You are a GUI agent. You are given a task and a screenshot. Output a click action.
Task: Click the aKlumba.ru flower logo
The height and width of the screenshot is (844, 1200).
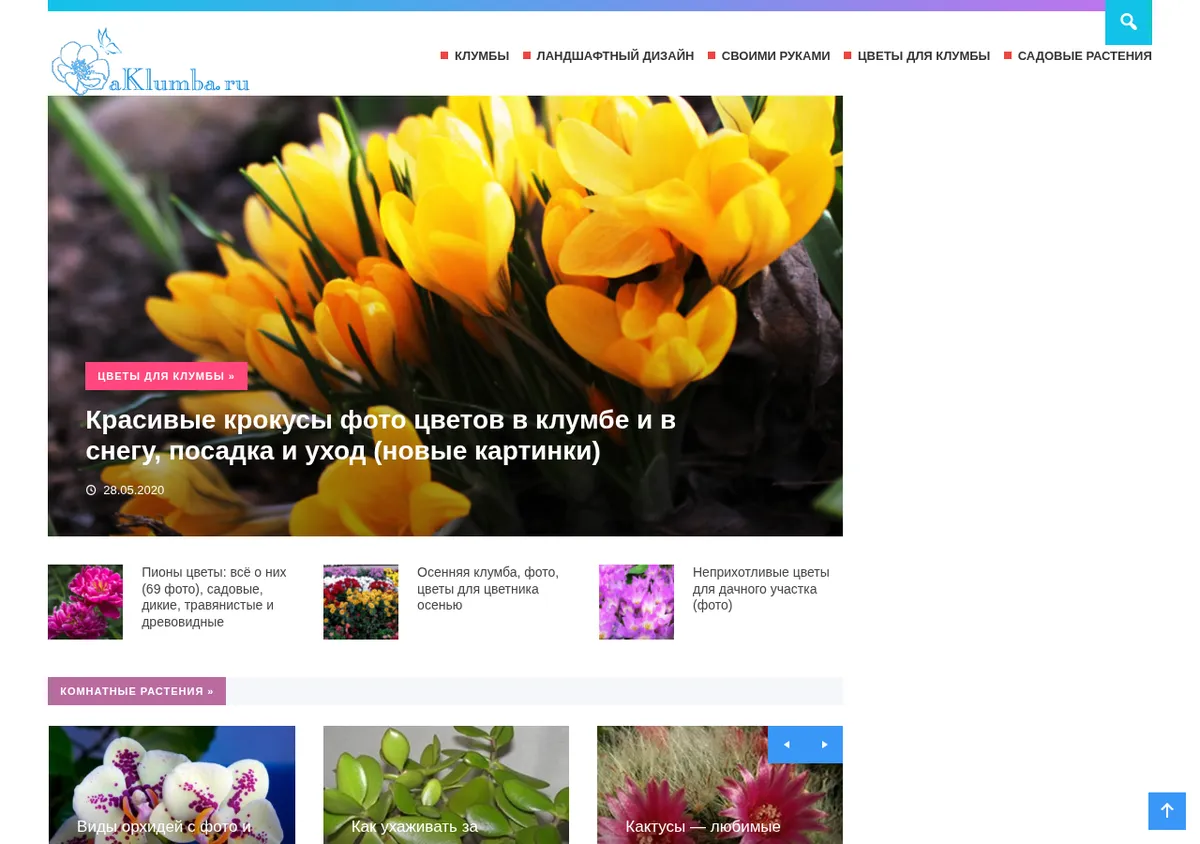(x=150, y=62)
